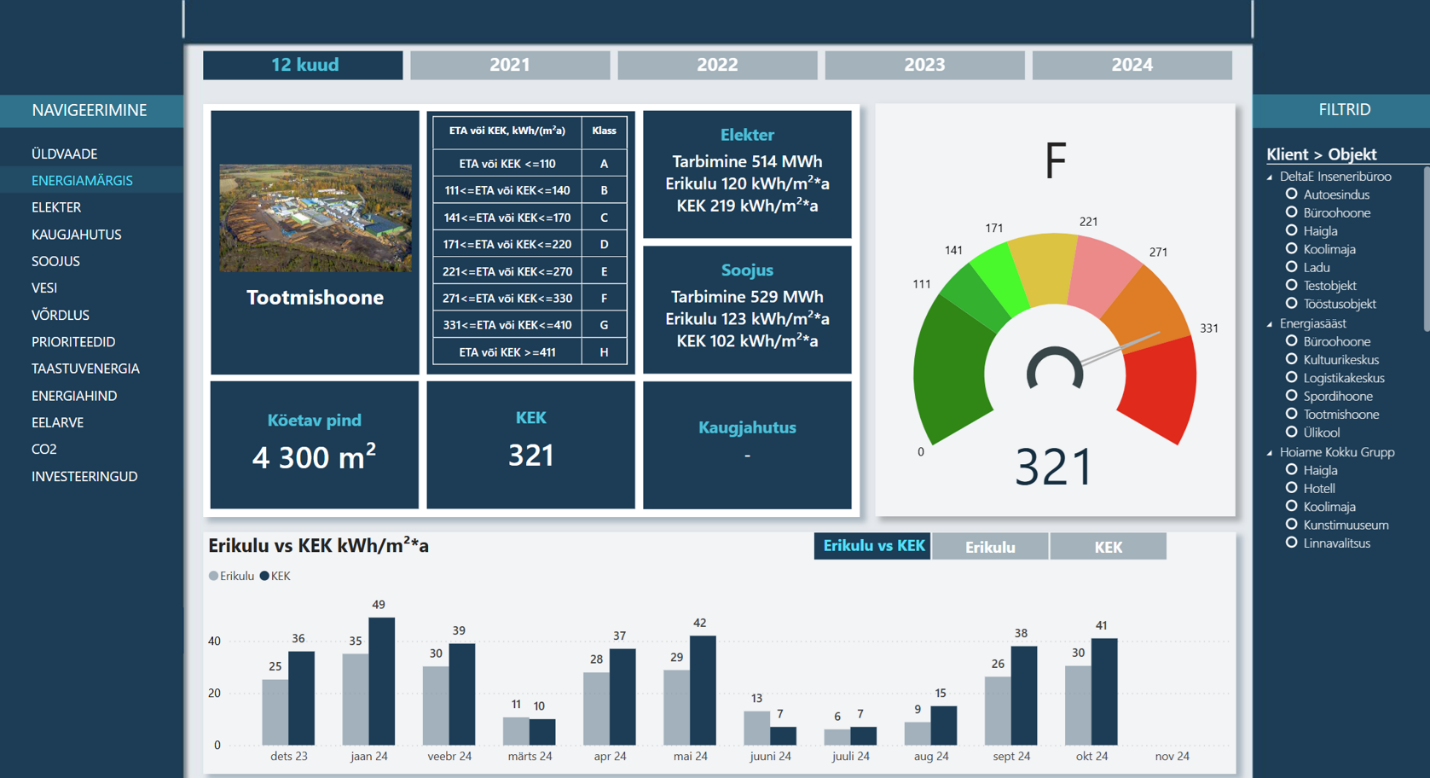Go to the TAASTUVENERGIA page
This screenshot has height=778, width=1430.
pos(85,369)
